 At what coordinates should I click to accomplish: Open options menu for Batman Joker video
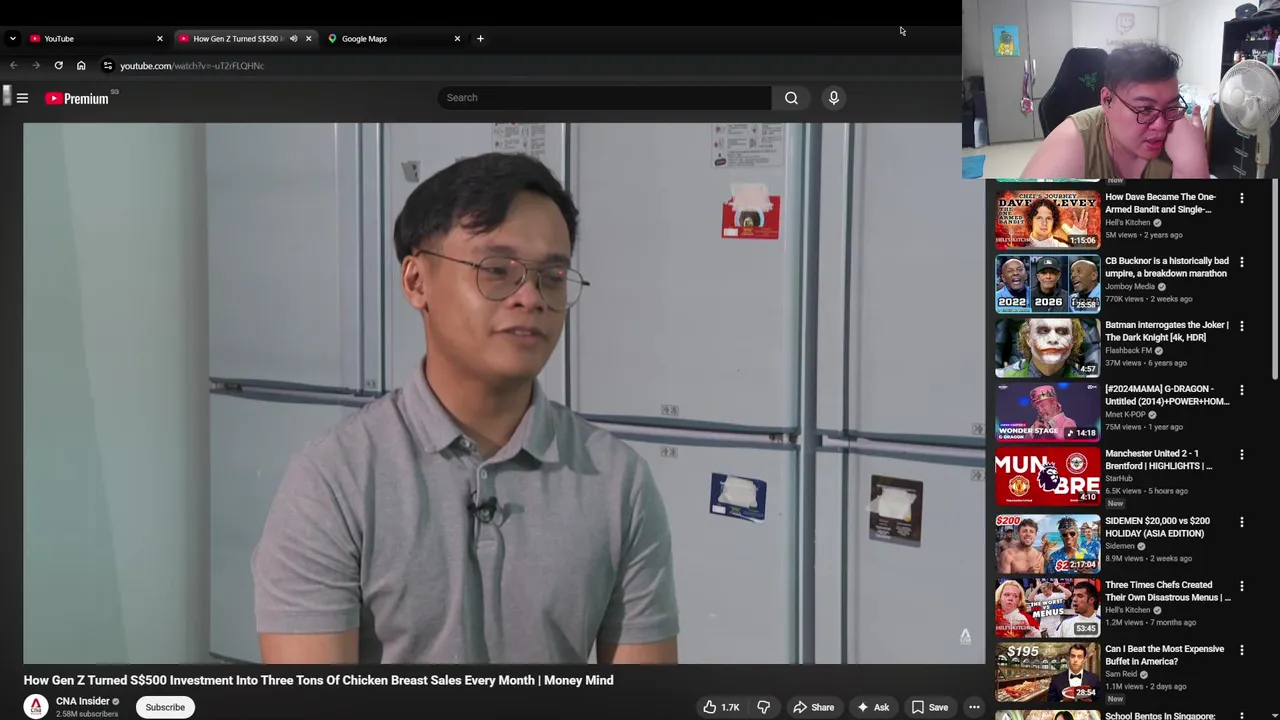1242,326
